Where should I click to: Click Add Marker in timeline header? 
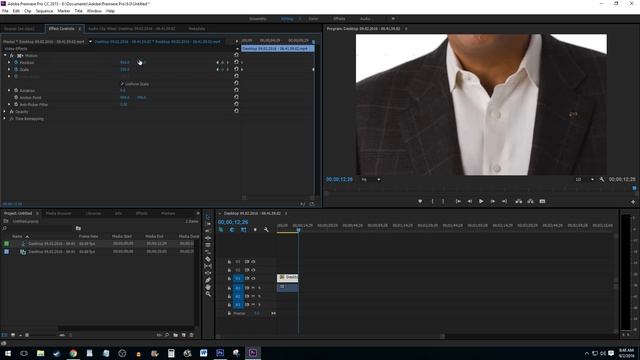pos(255,230)
